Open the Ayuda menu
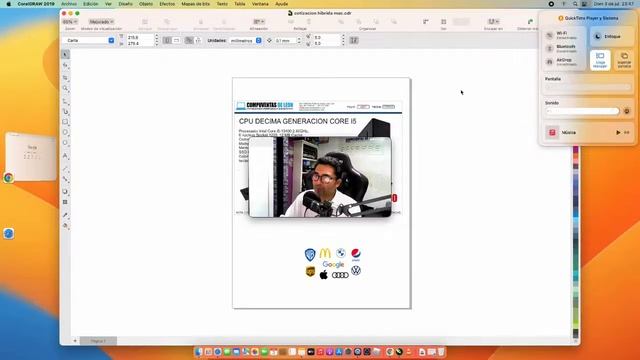The height and width of the screenshot is (360, 640). click(x=281, y=4)
